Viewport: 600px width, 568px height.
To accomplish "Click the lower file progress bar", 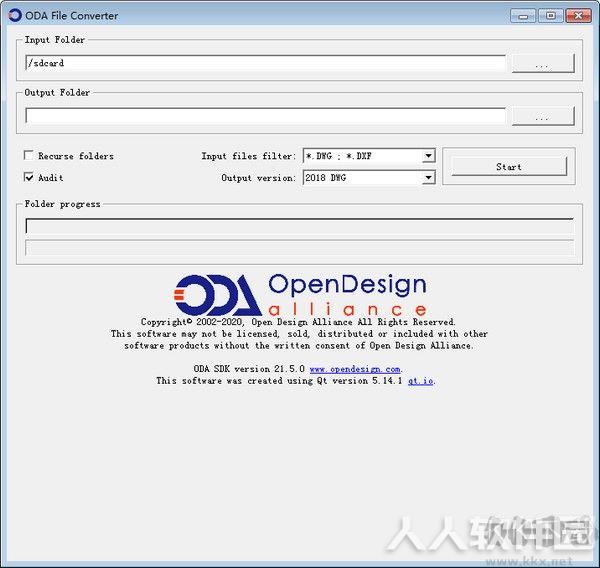I will pyautogui.click(x=300, y=248).
